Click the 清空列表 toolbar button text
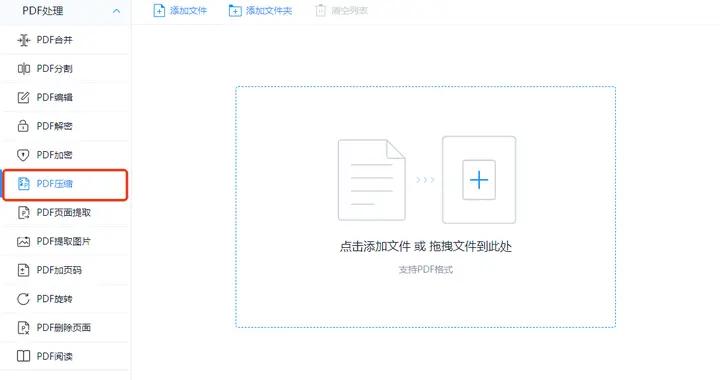Viewport: 720px width, 380px height. [x=349, y=11]
